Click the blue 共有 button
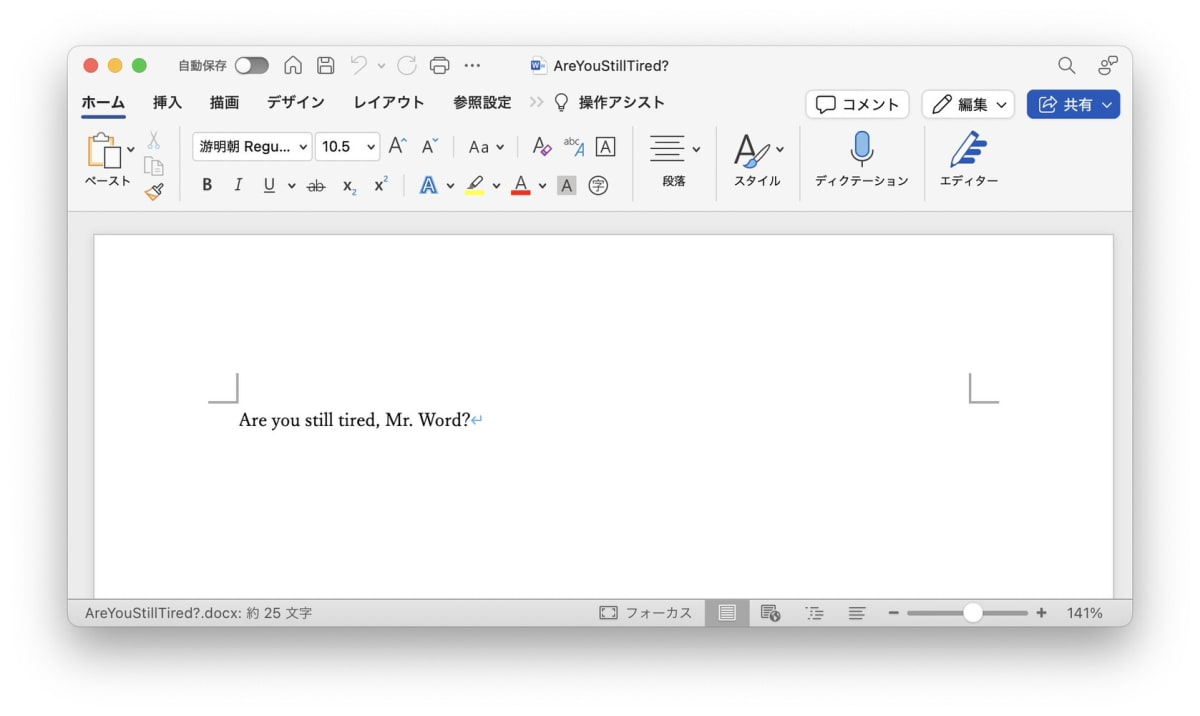This screenshot has width=1200, height=716. [x=1074, y=104]
